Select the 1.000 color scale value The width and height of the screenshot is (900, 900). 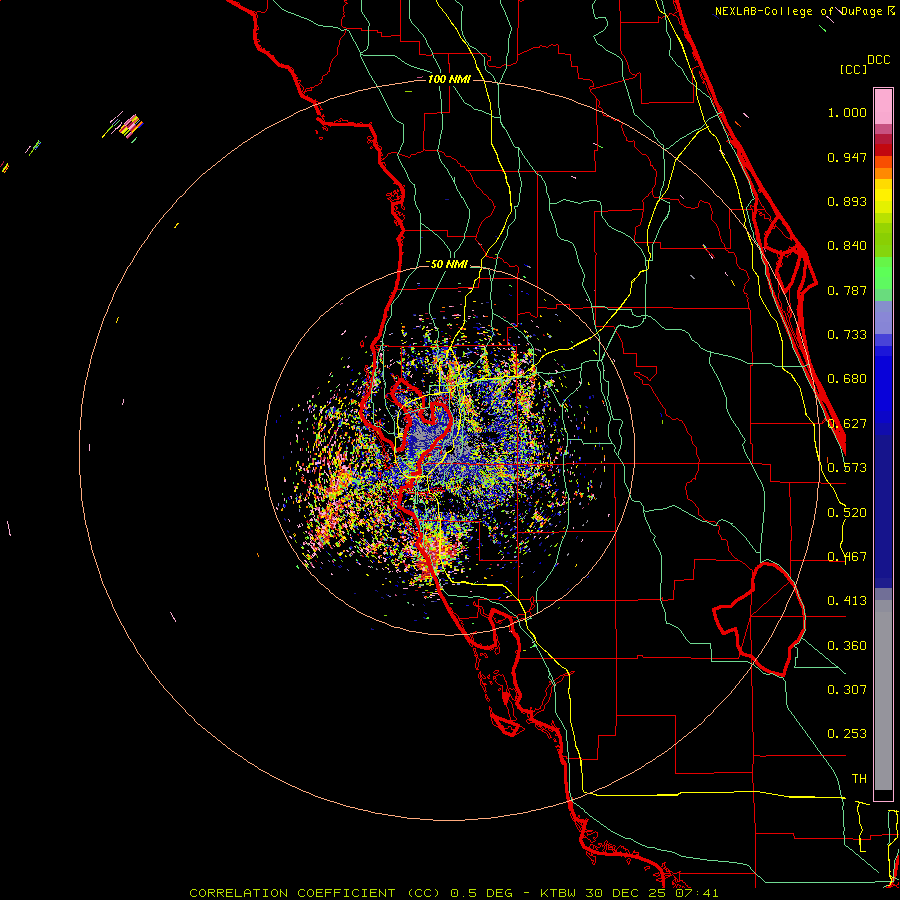847,112
